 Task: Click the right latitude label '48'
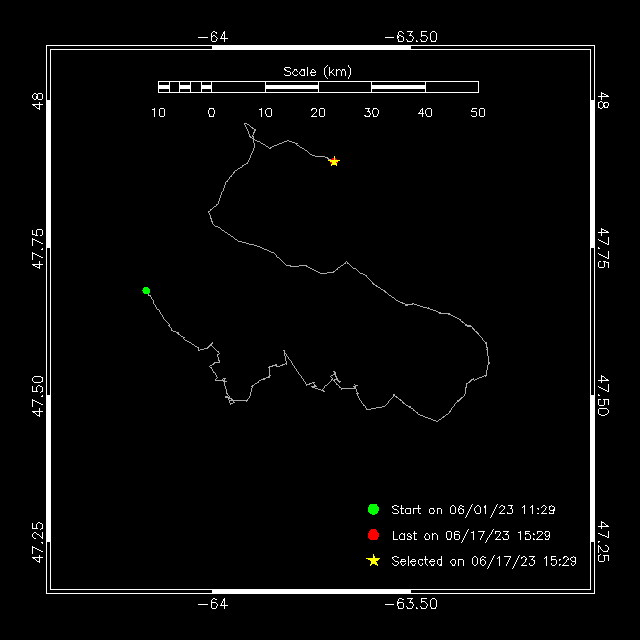pos(603,101)
